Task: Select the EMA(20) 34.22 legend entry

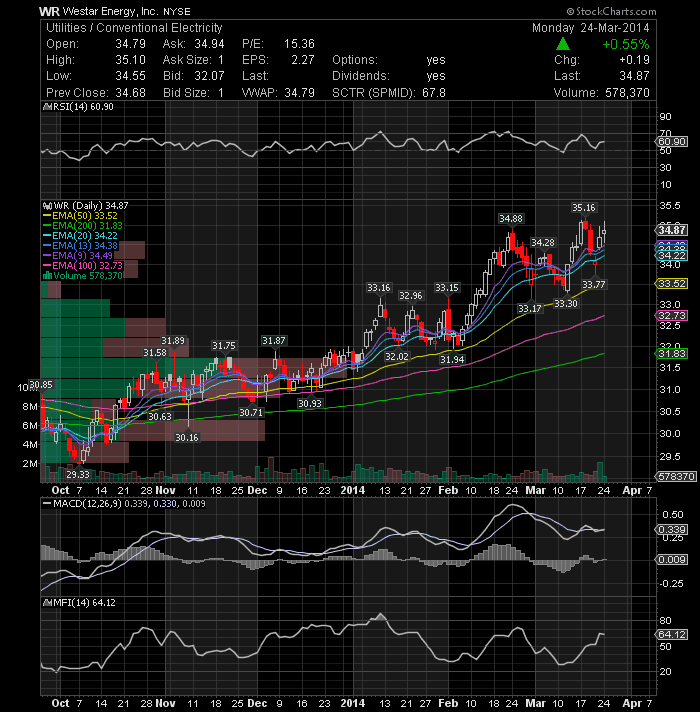Action: click(x=80, y=236)
